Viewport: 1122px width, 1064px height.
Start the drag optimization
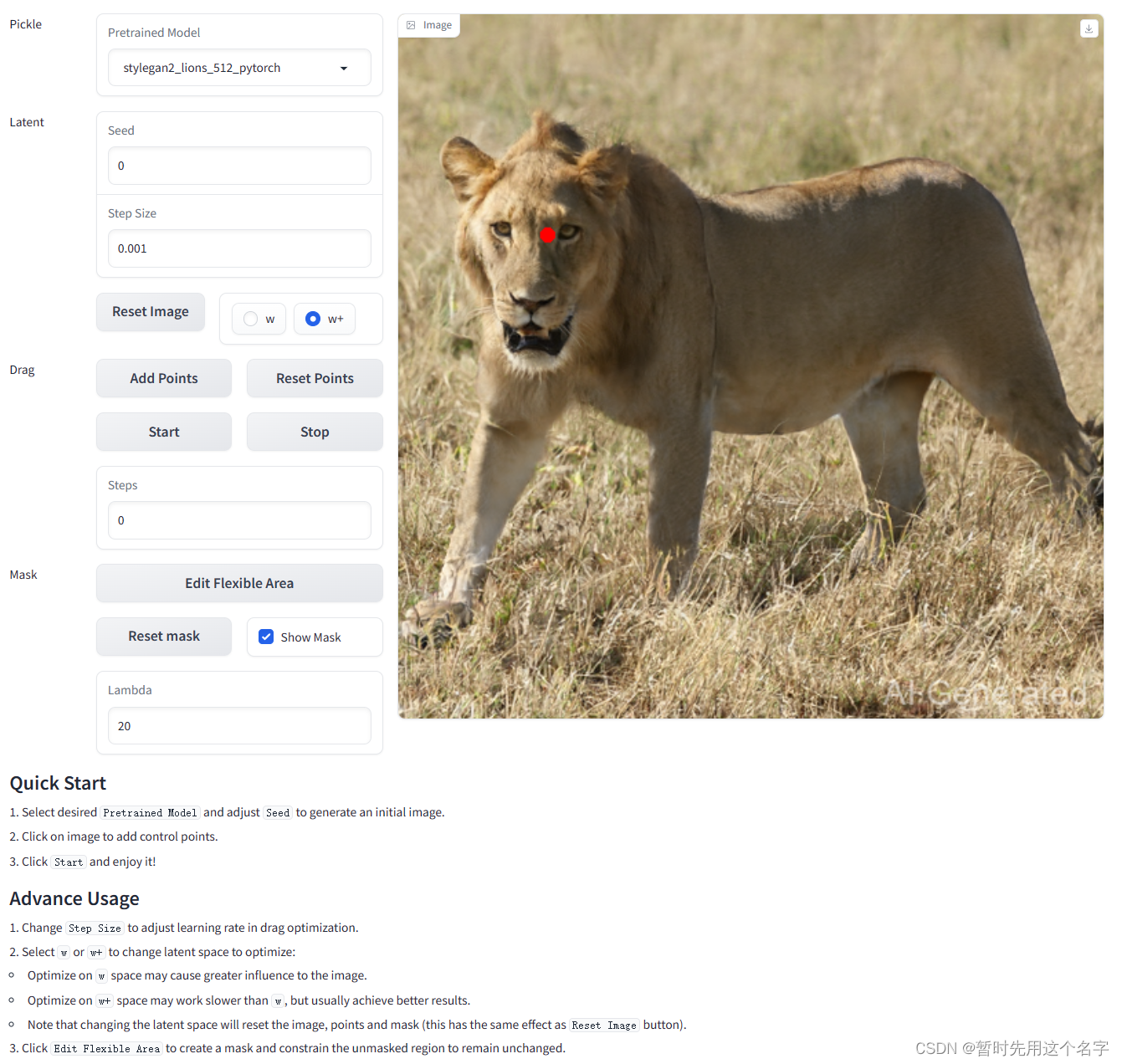(x=164, y=432)
